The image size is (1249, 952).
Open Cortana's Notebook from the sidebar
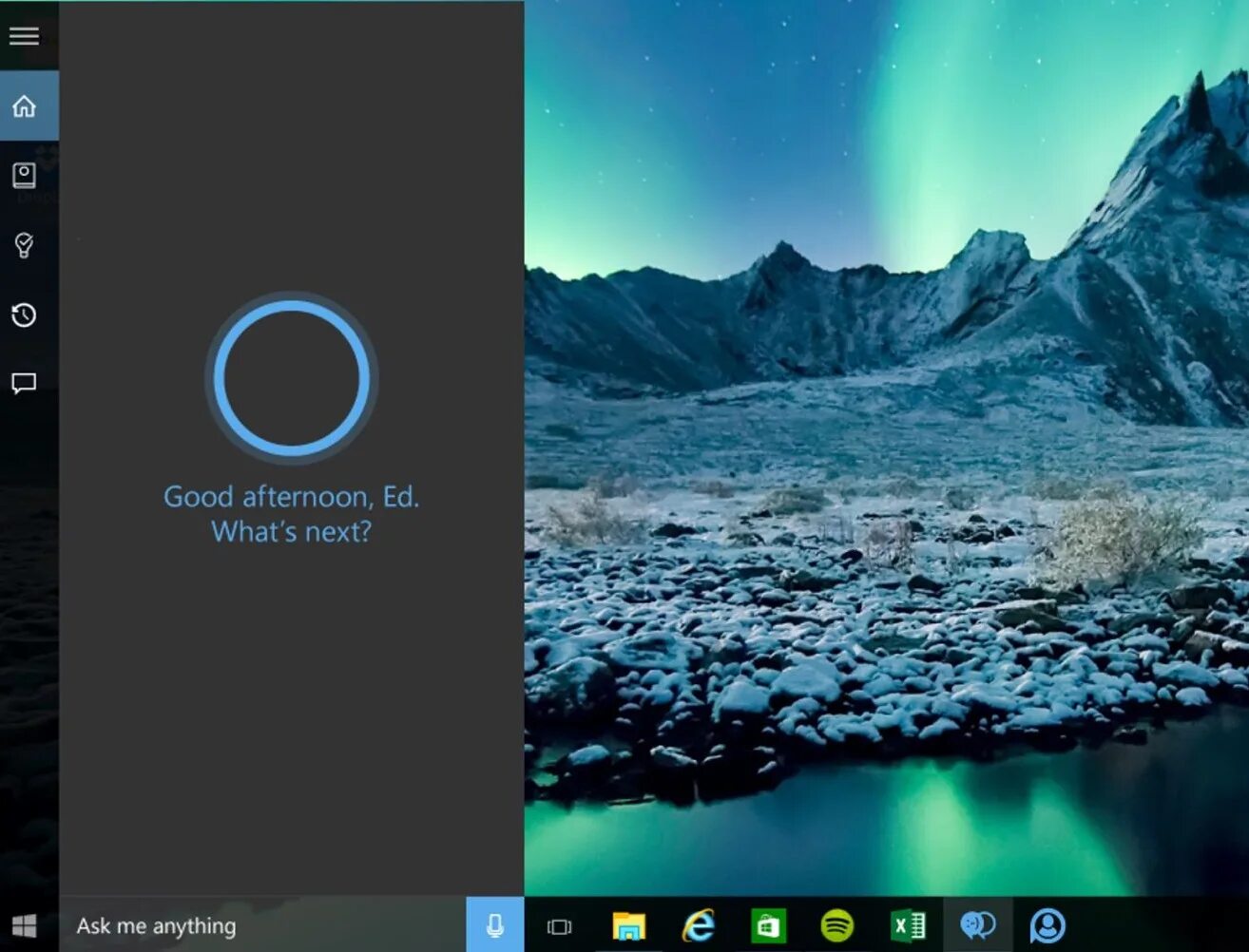click(23, 176)
